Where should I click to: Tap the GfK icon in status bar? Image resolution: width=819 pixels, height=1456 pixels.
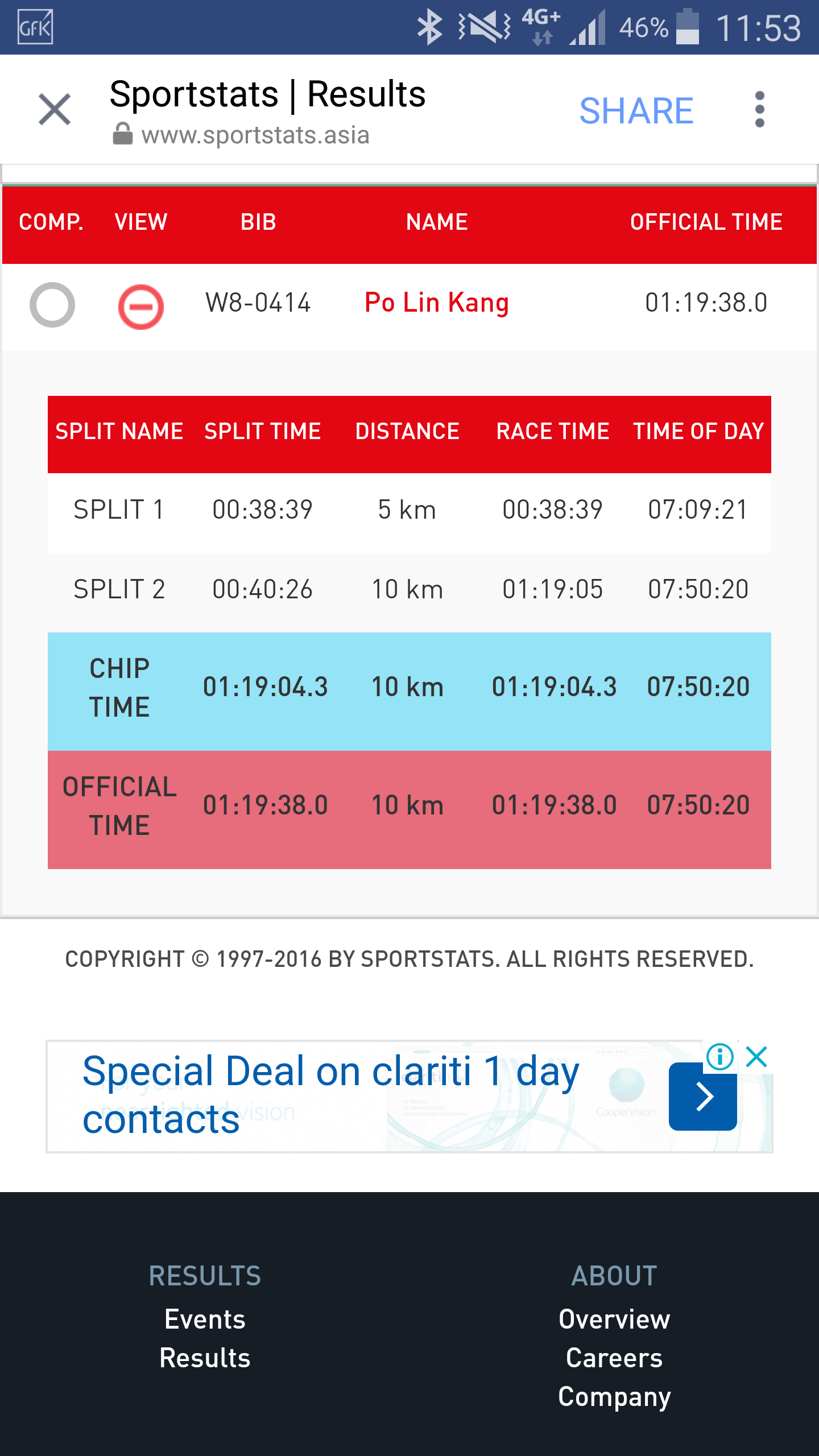tap(35, 27)
